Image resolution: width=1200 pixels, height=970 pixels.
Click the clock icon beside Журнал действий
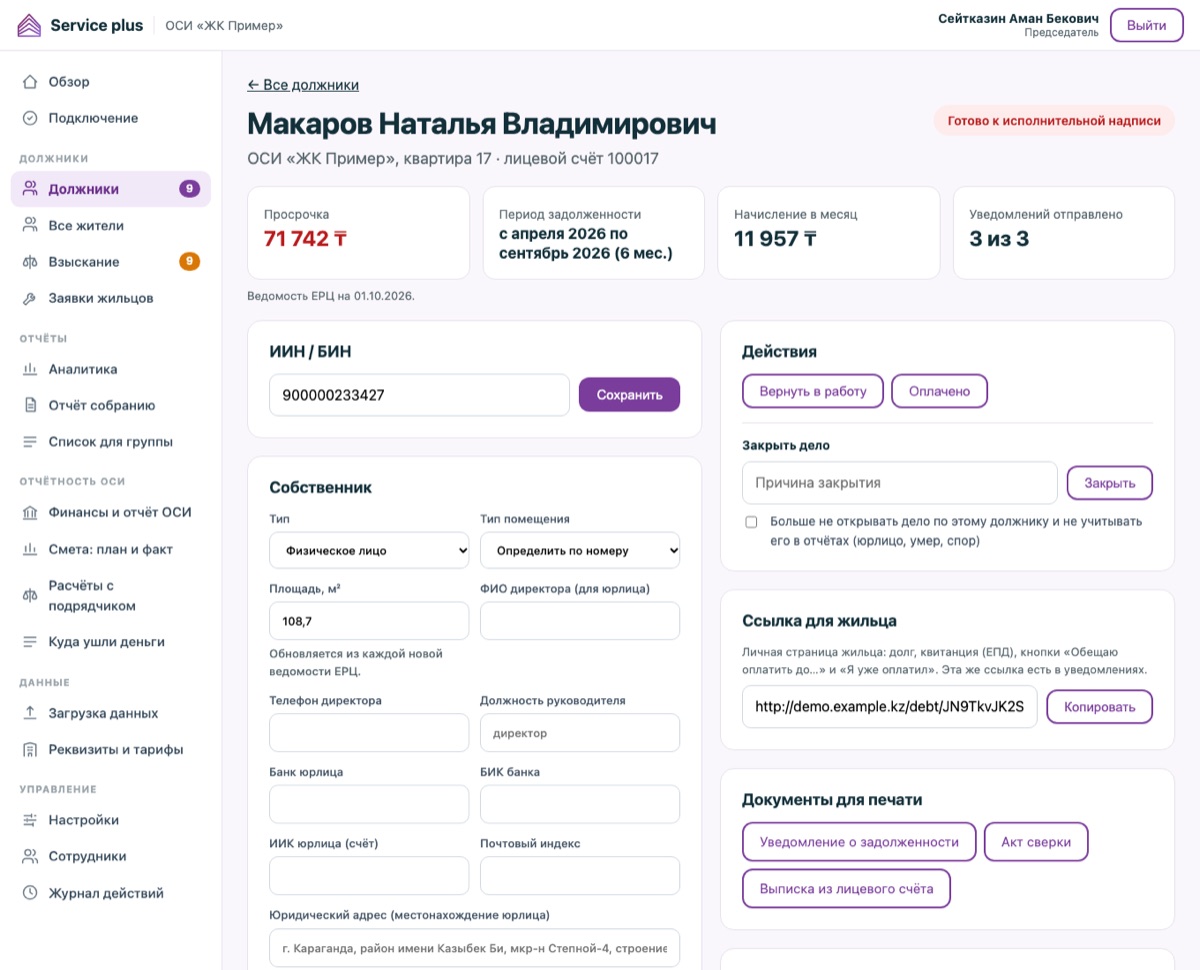30,893
